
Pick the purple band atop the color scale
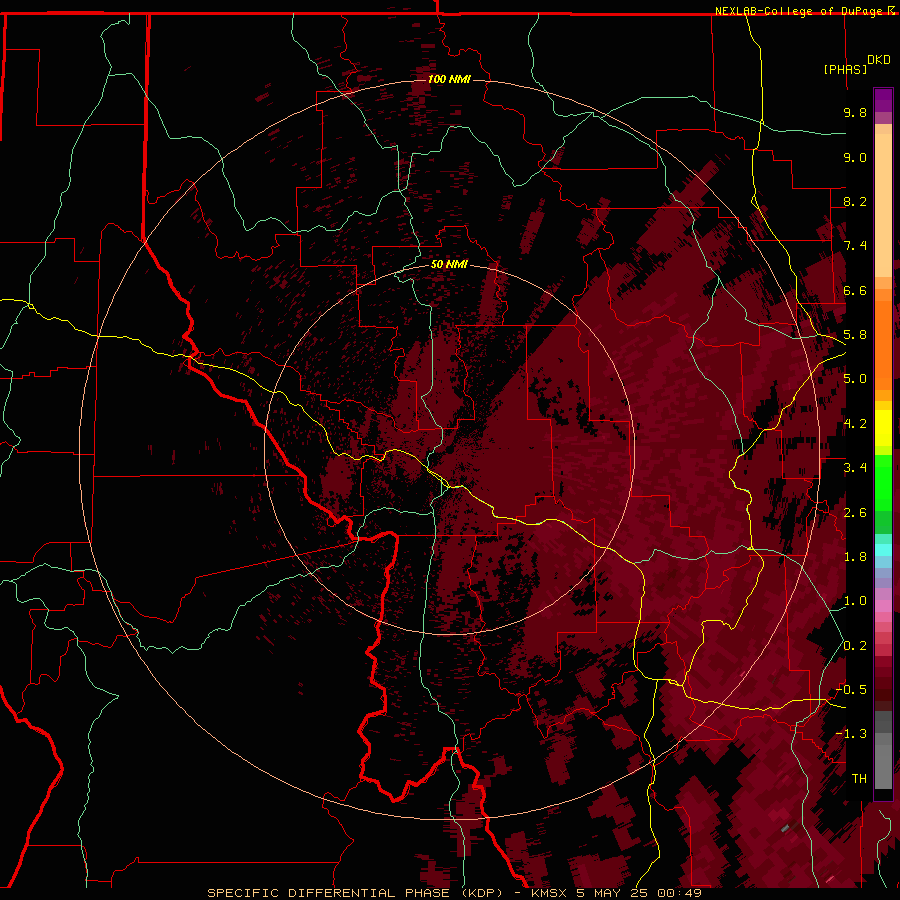883,101
